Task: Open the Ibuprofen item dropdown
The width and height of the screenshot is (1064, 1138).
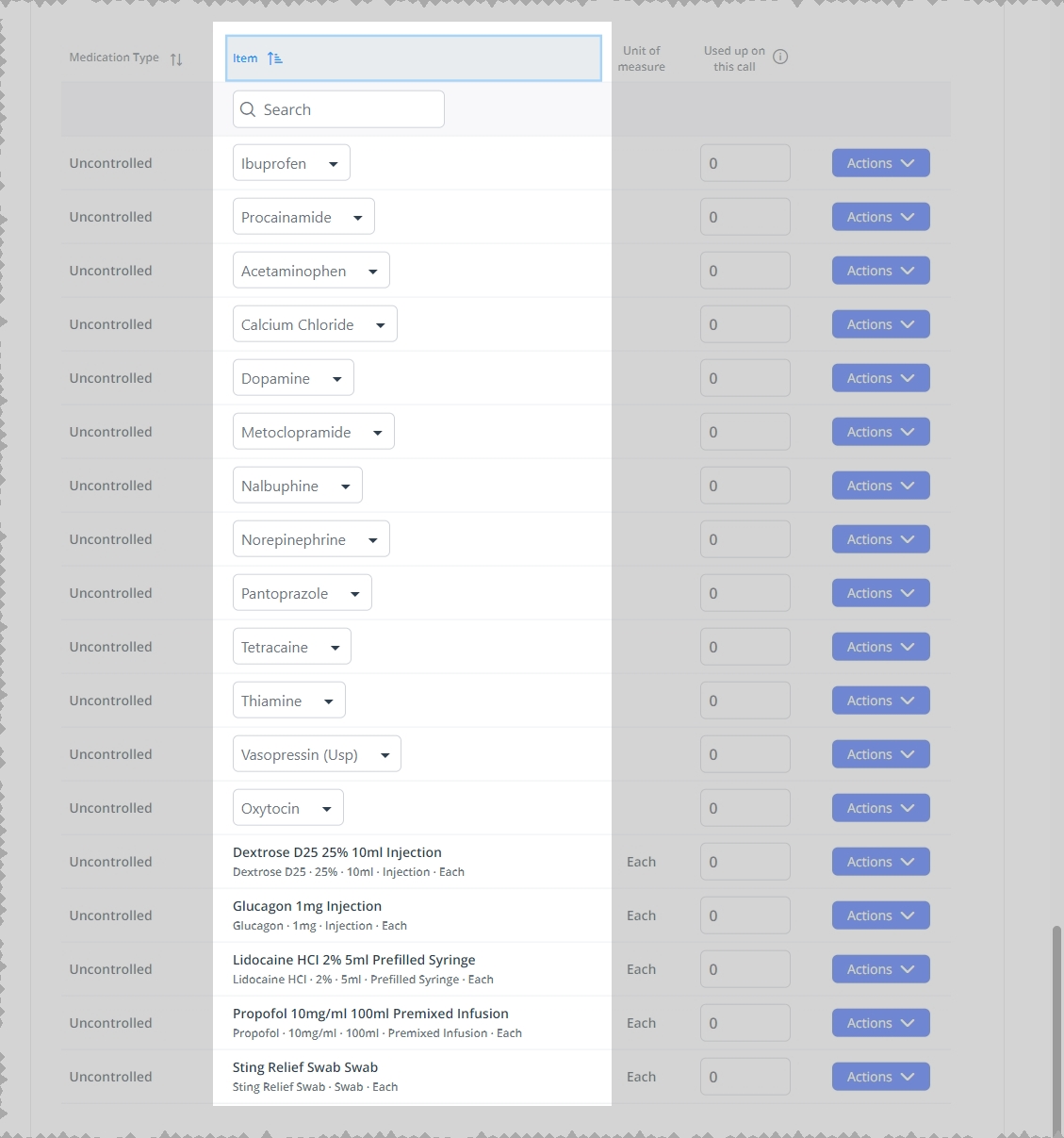Action: (x=291, y=163)
